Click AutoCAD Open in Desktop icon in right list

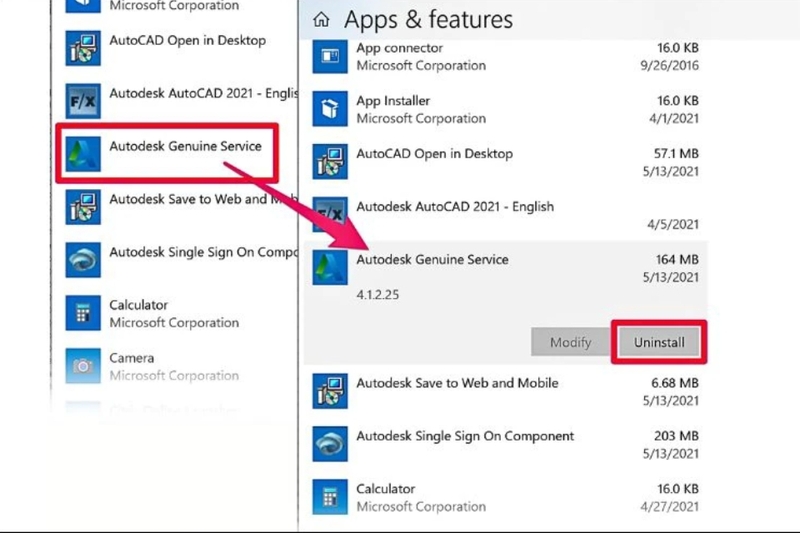tap(330, 162)
